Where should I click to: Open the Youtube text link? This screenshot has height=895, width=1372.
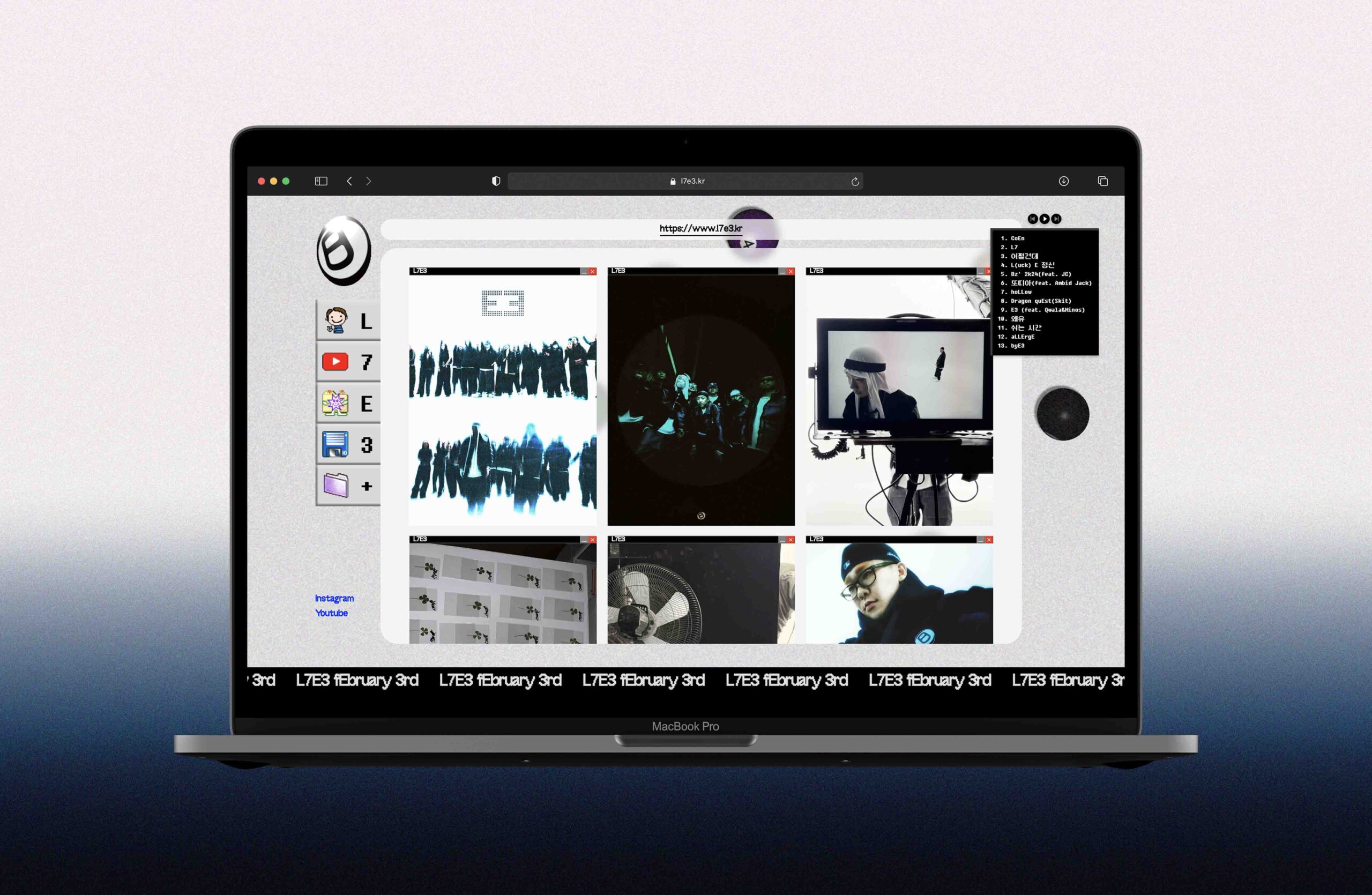click(331, 613)
